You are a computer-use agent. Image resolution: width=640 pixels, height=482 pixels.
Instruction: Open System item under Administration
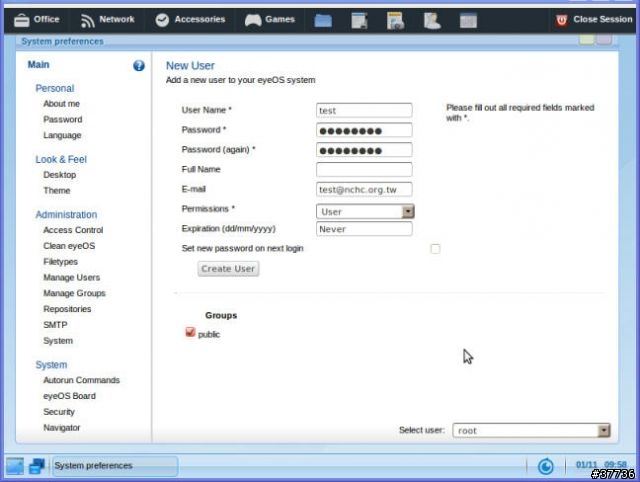(x=58, y=341)
